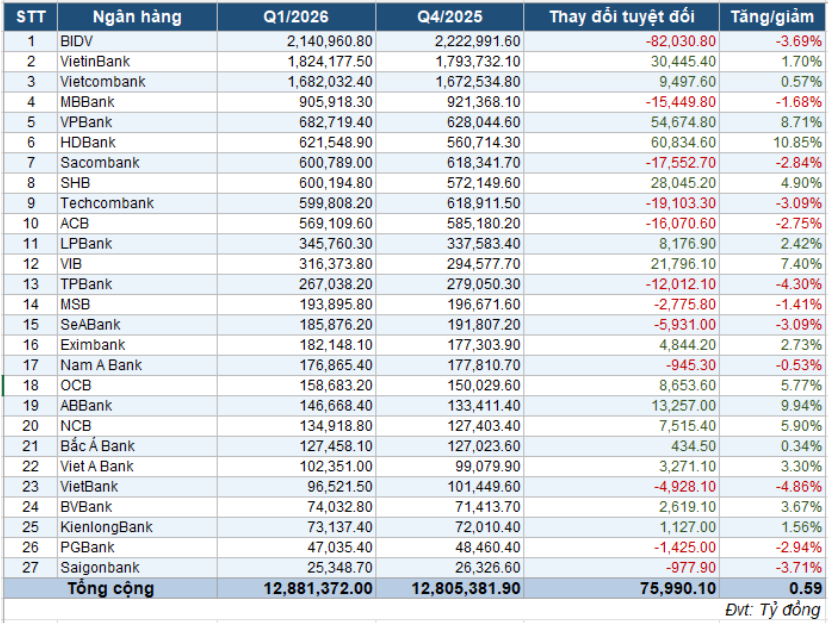Viewport: 832px width, 627px height.
Task: Select the Saigonbank name cell
Action: pyautogui.click(x=137, y=568)
